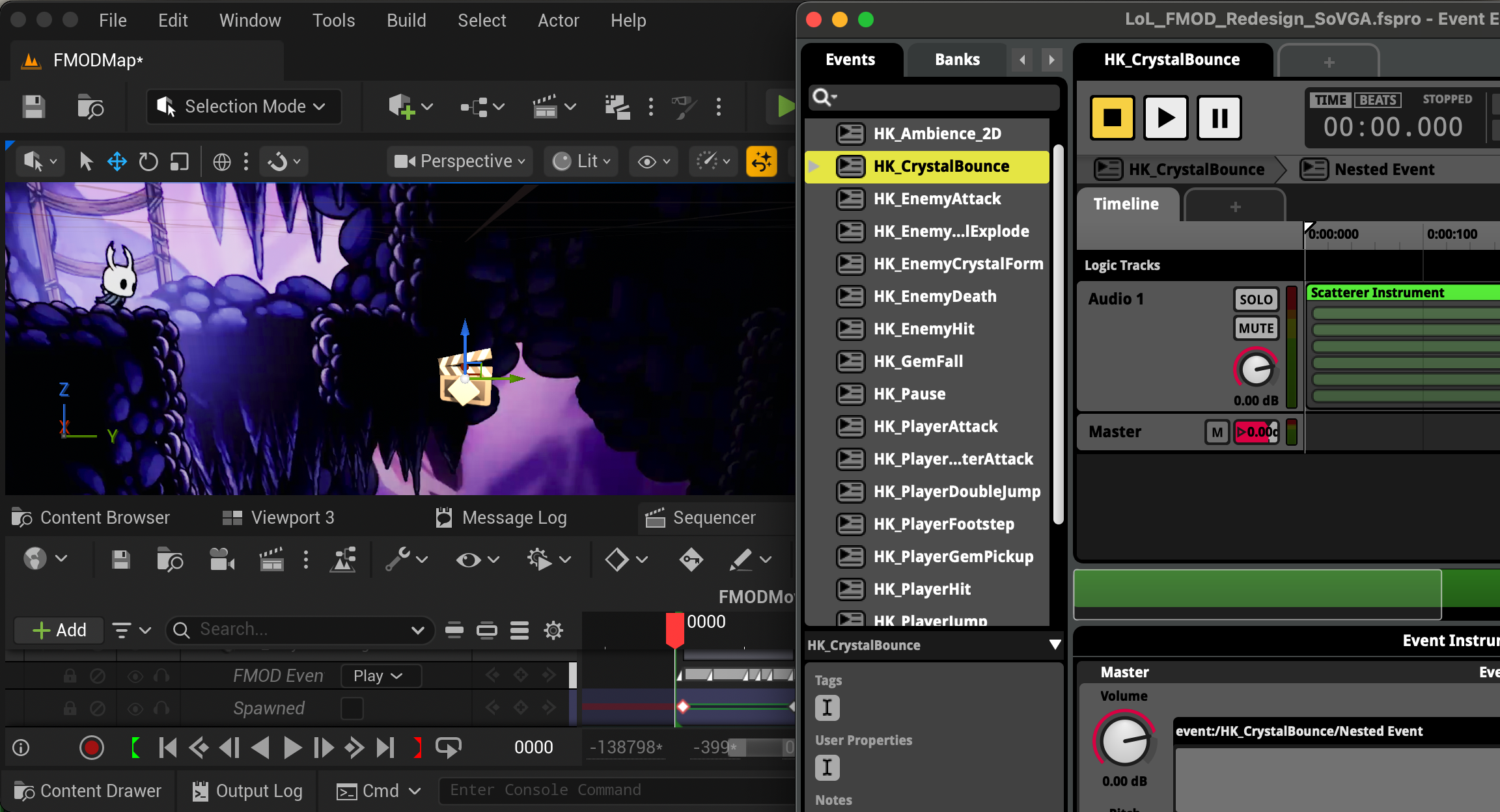The height and width of the screenshot is (812, 1500).
Task: Open the content browse icon beside save
Action: point(90,107)
